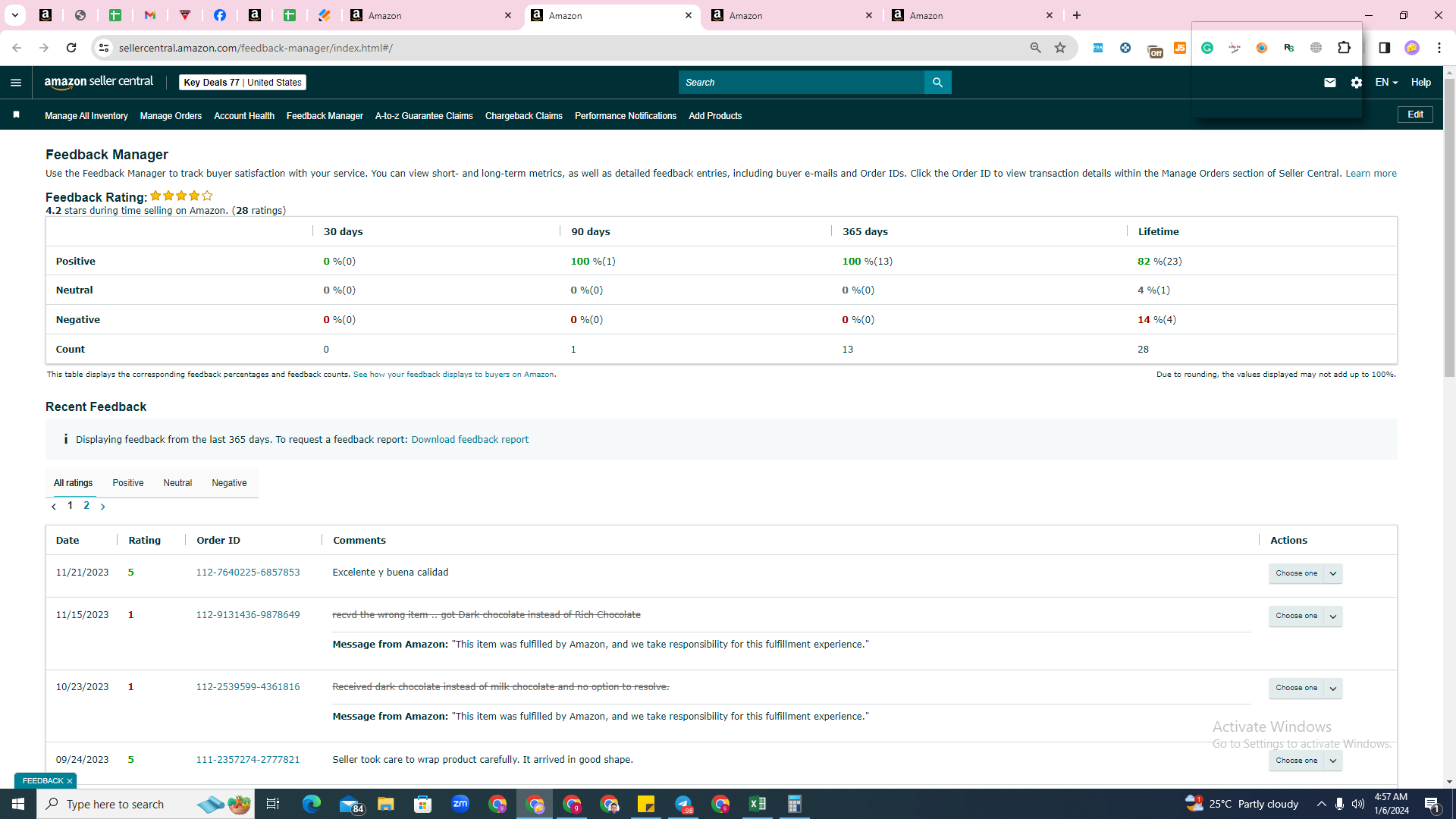Open the settings gear icon

pos(1357,83)
